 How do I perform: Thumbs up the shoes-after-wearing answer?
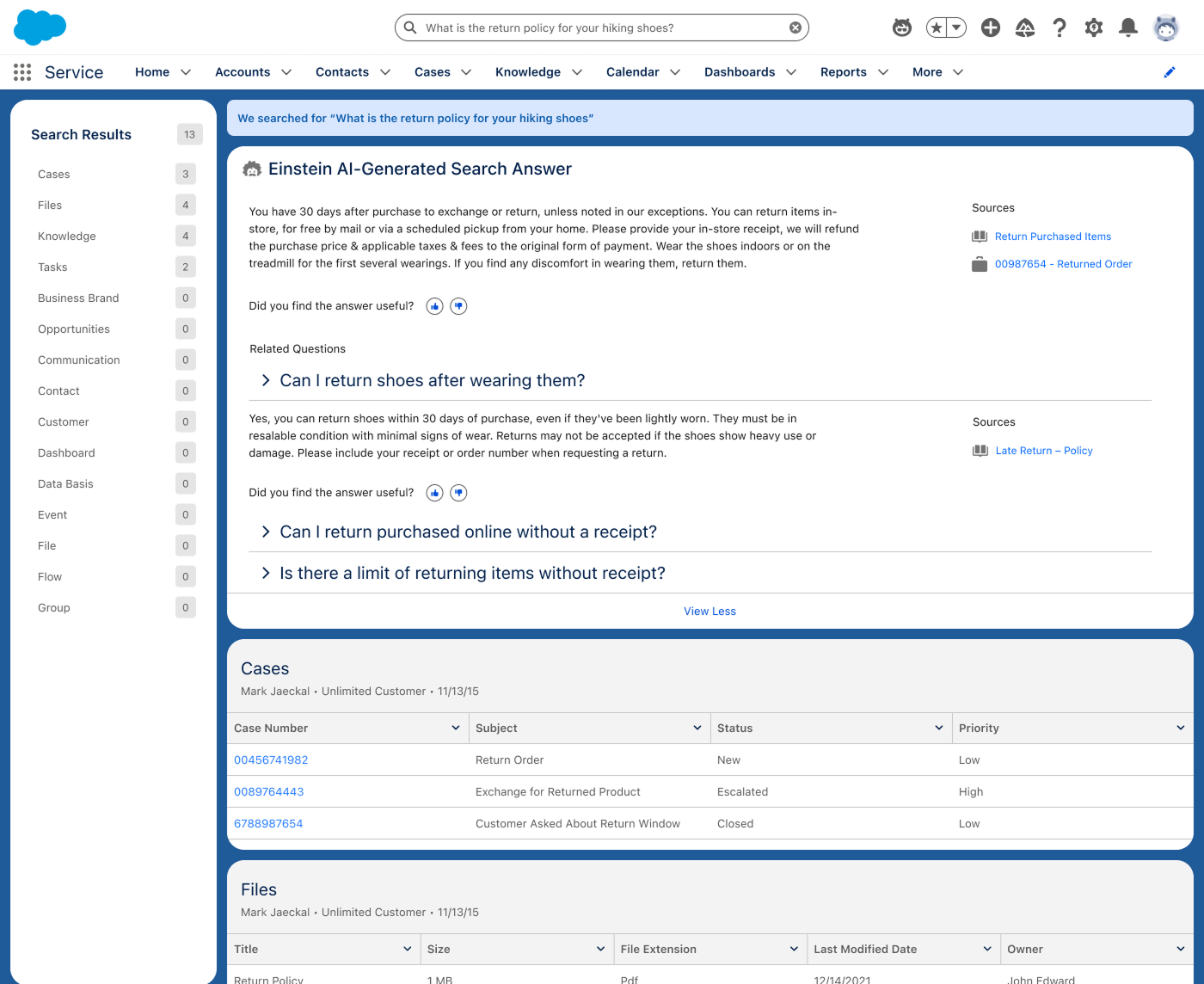point(435,493)
